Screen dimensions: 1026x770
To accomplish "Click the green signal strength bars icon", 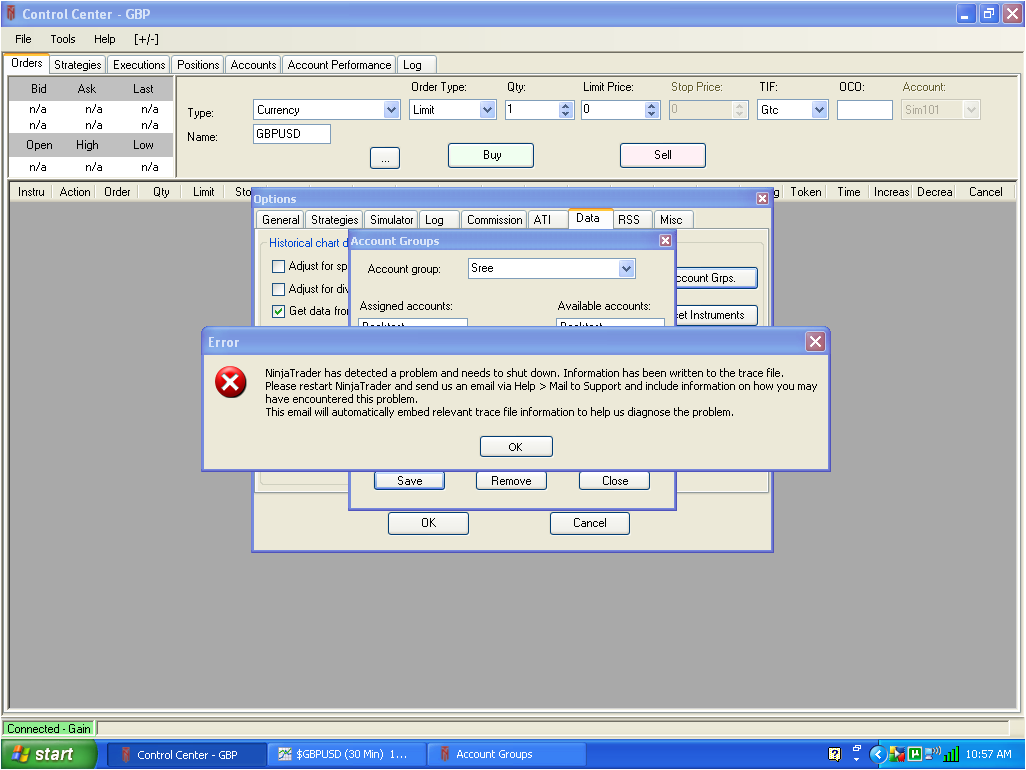I will (951, 754).
